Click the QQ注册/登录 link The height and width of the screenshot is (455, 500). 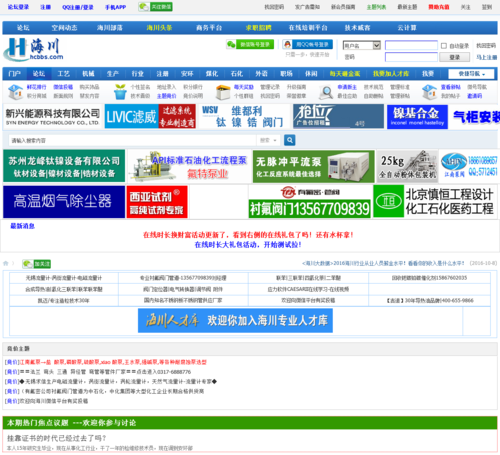(78, 7)
